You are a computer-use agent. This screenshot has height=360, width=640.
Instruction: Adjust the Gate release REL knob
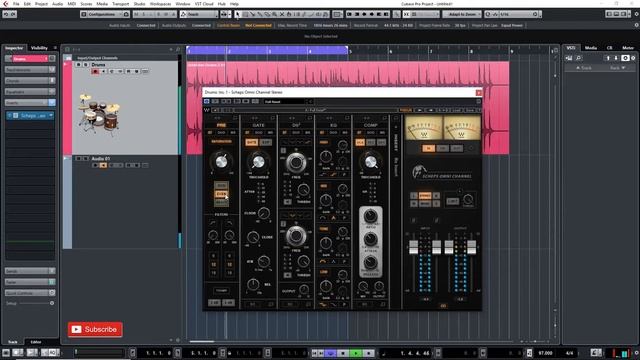(253, 284)
